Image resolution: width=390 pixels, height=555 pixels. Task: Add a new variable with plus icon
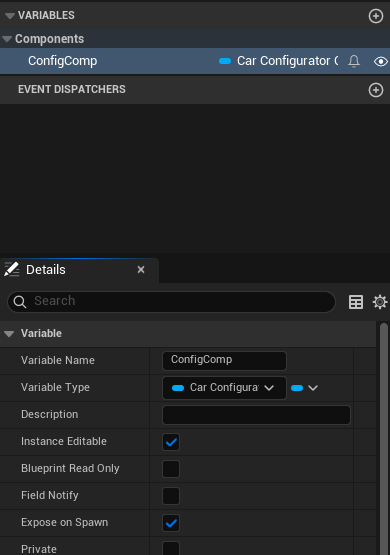(x=375, y=16)
